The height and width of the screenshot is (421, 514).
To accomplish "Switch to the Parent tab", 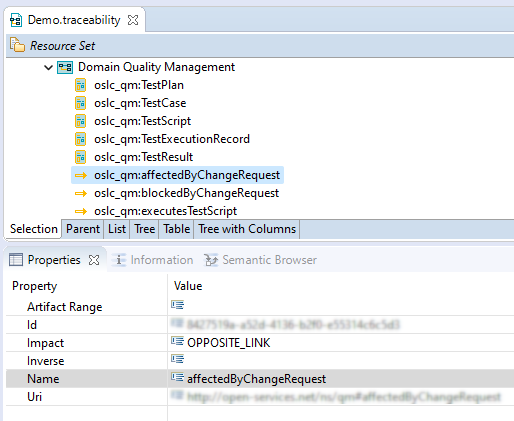I will (83, 229).
